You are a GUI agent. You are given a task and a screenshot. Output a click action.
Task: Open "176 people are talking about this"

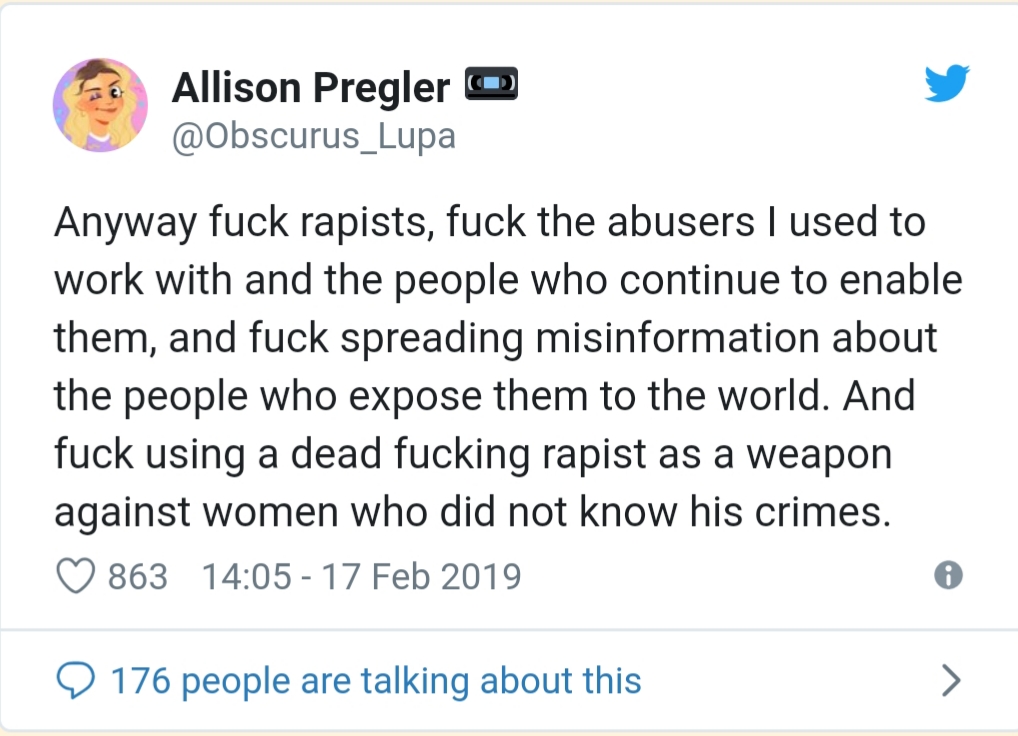[375, 681]
